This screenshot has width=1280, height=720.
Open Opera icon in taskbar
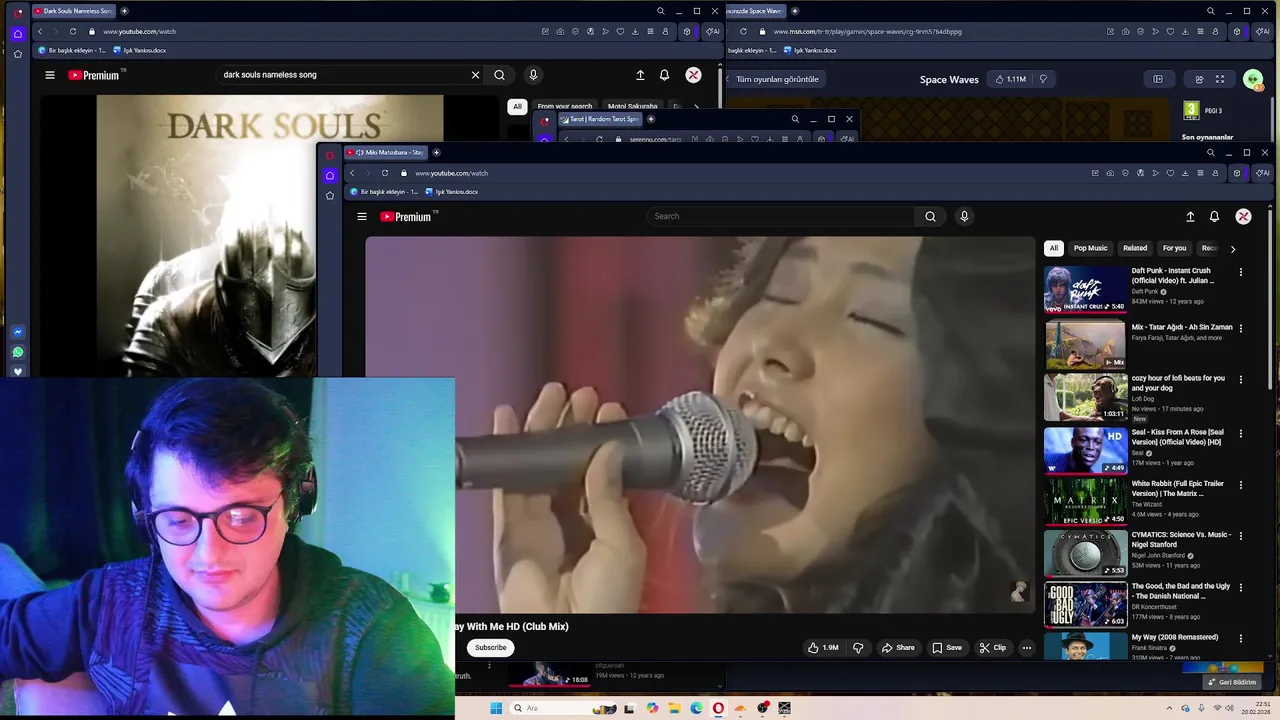coord(718,708)
